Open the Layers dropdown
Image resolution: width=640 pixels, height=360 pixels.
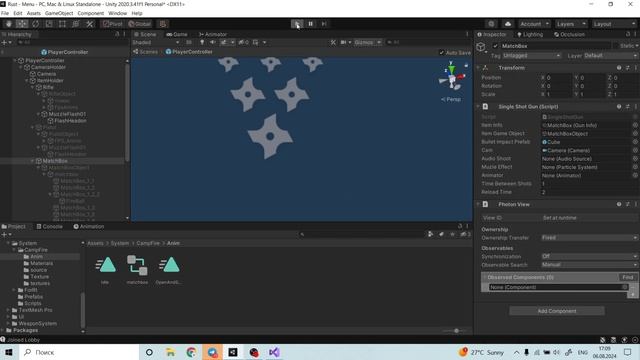coord(571,24)
